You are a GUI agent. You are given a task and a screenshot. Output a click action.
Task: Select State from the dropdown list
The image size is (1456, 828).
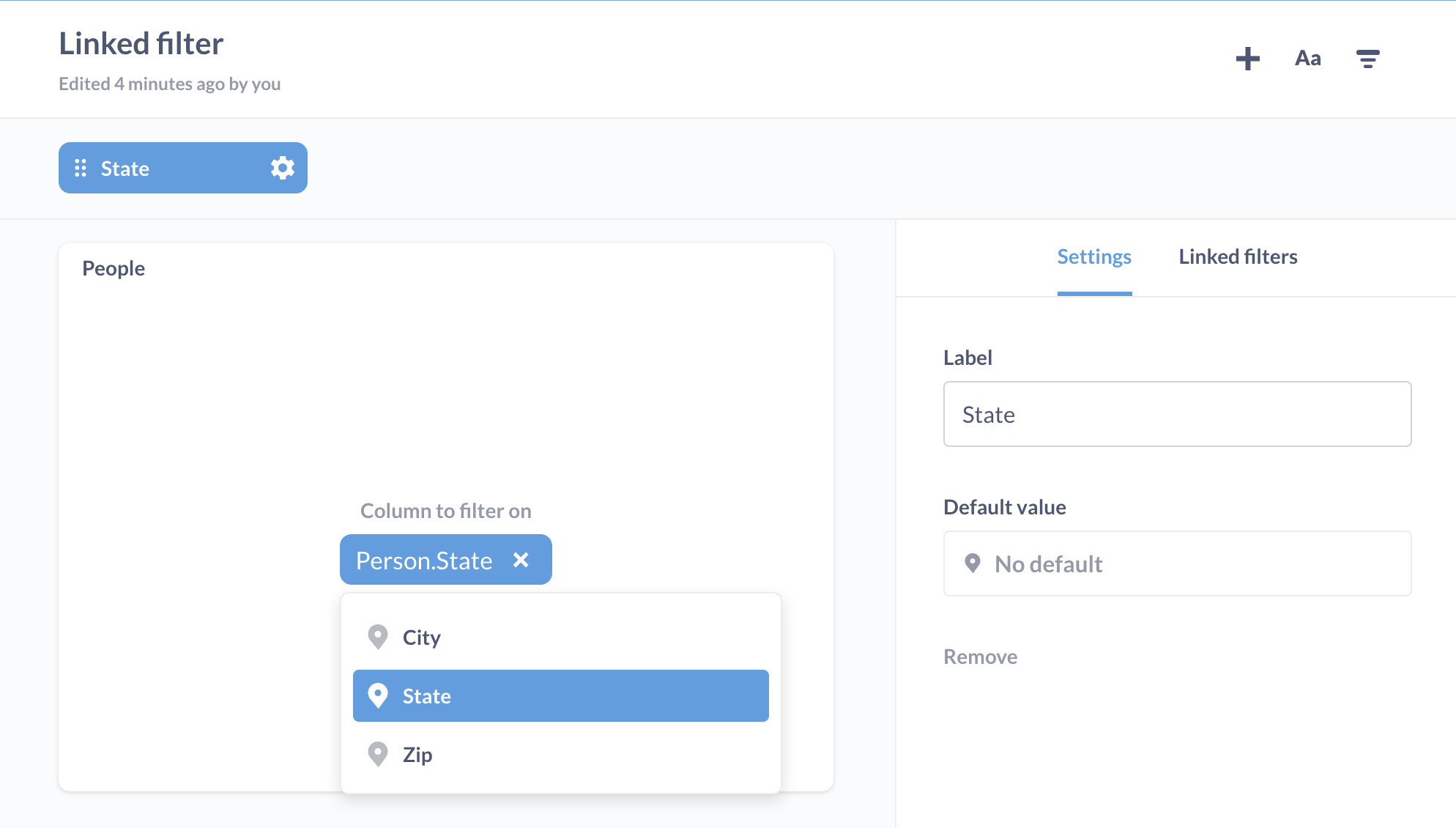561,695
